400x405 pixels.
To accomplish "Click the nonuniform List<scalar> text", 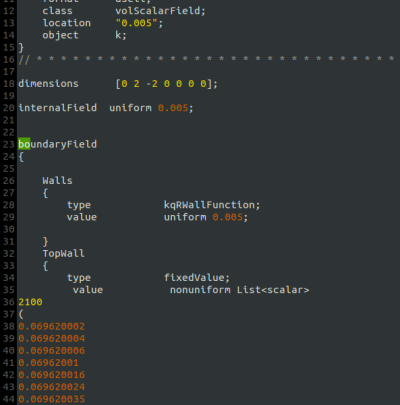I will pos(239,290).
